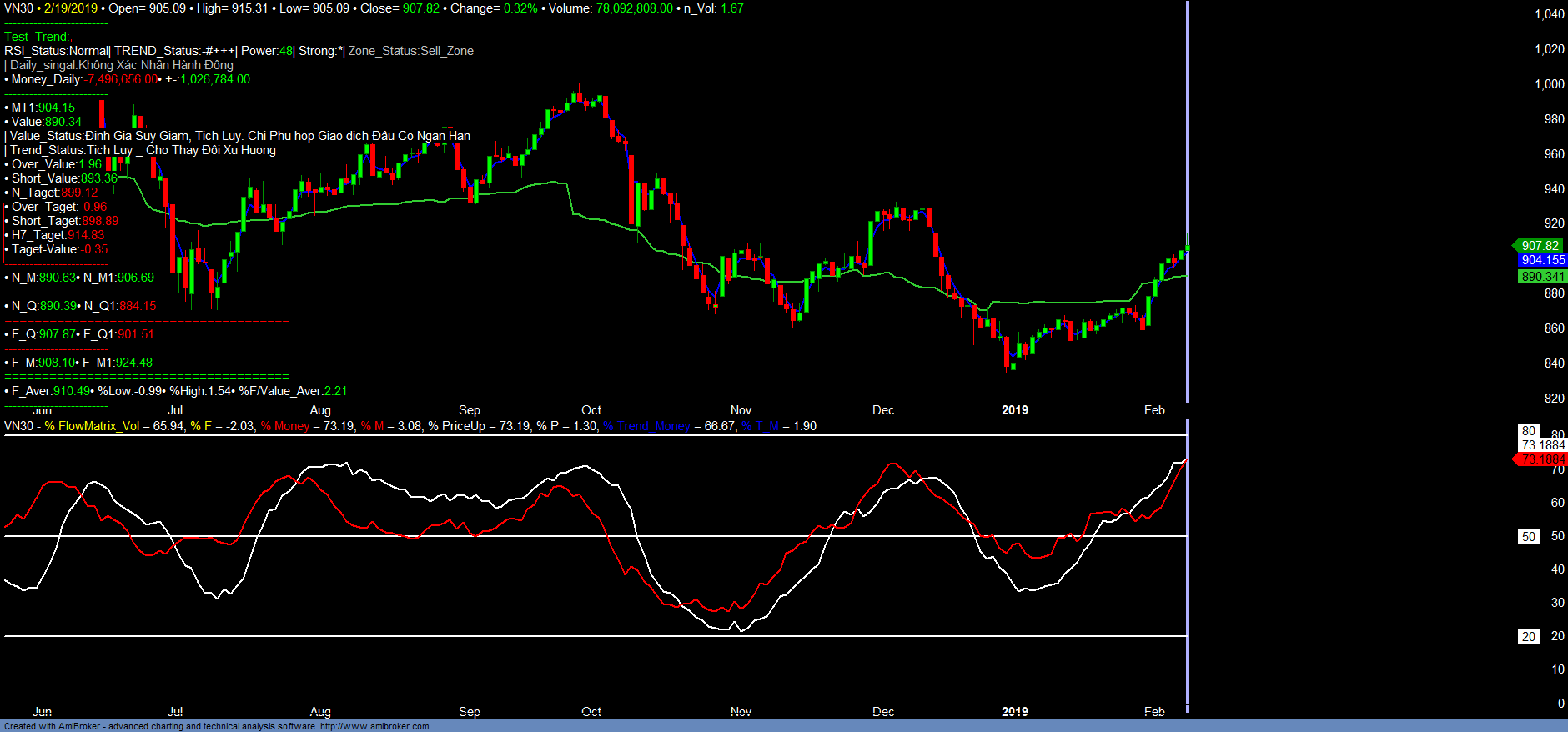Click the 2019 label on the price chart axis
Screen dimensions: 1568x732
pyautogui.click(x=1014, y=410)
